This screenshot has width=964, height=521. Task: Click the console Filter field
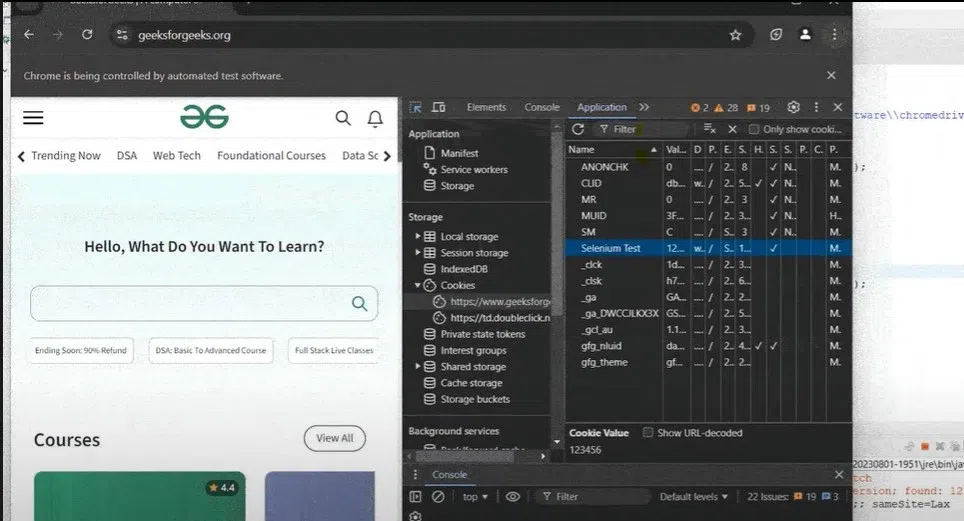(x=593, y=496)
